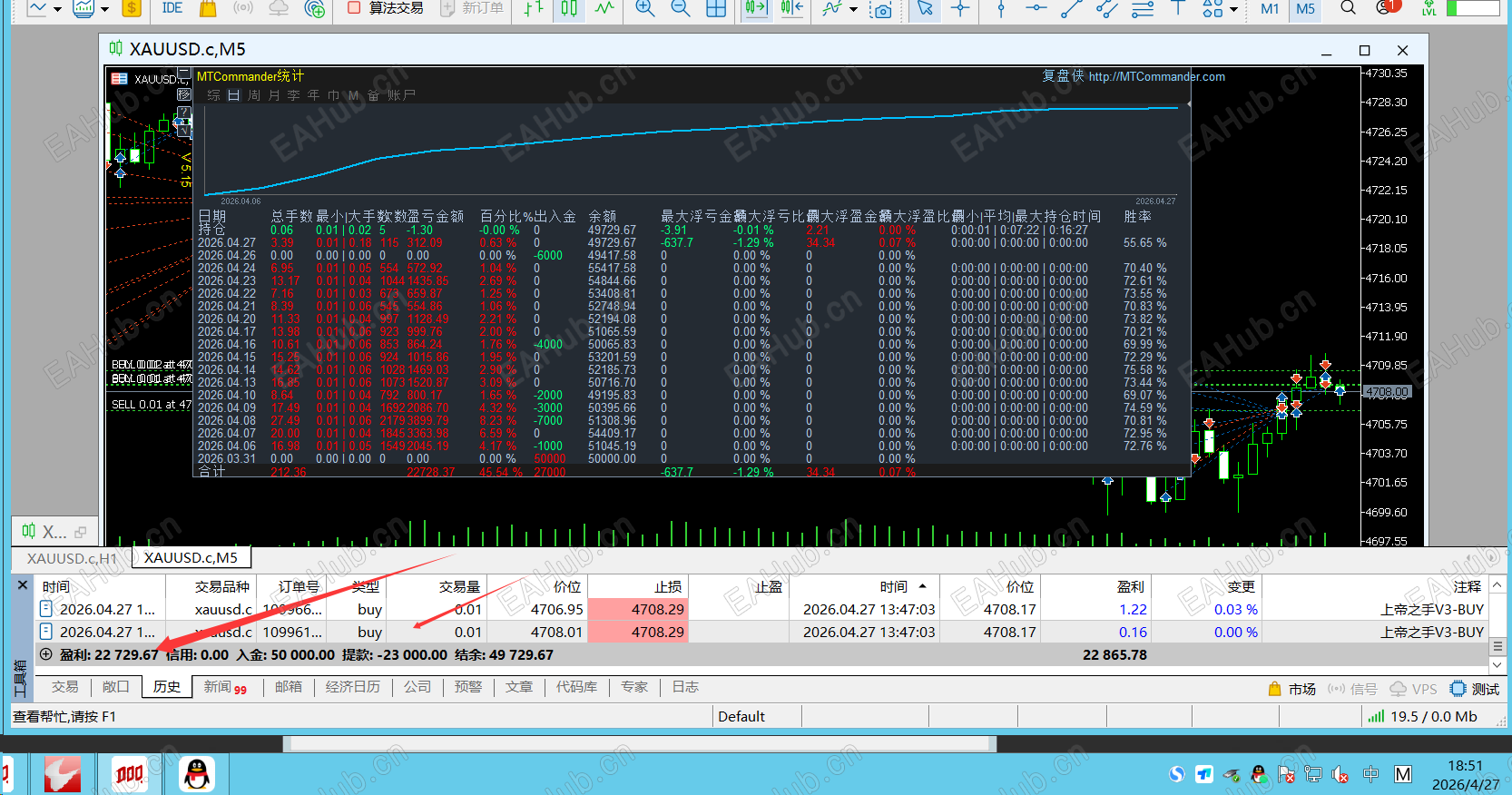Image resolution: width=1512 pixels, height=795 pixels.
Task: Expand the indicators list dropdown arrow
Action: click(x=853, y=9)
